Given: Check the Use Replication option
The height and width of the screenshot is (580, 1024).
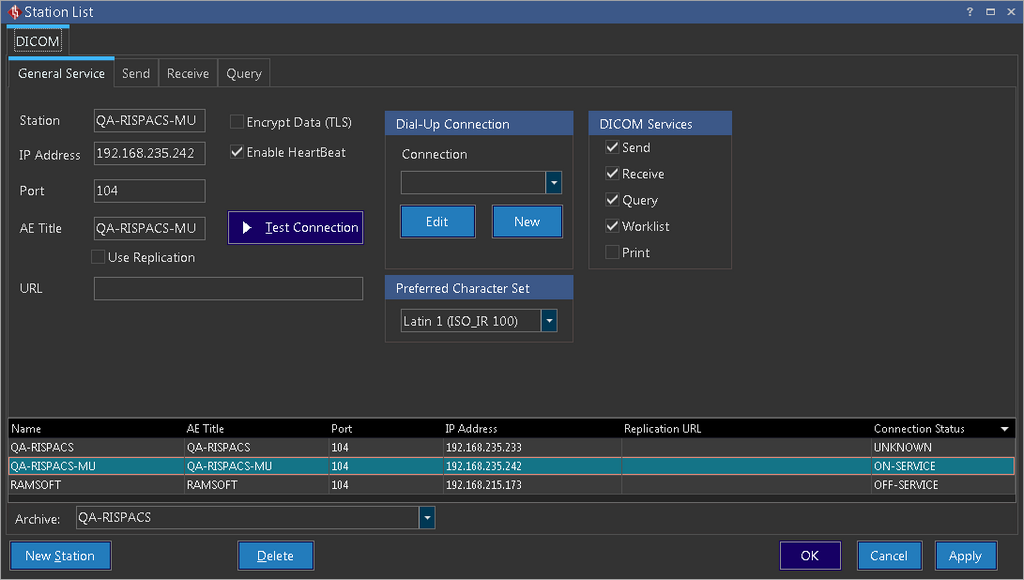Looking at the screenshot, I should click(x=98, y=257).
